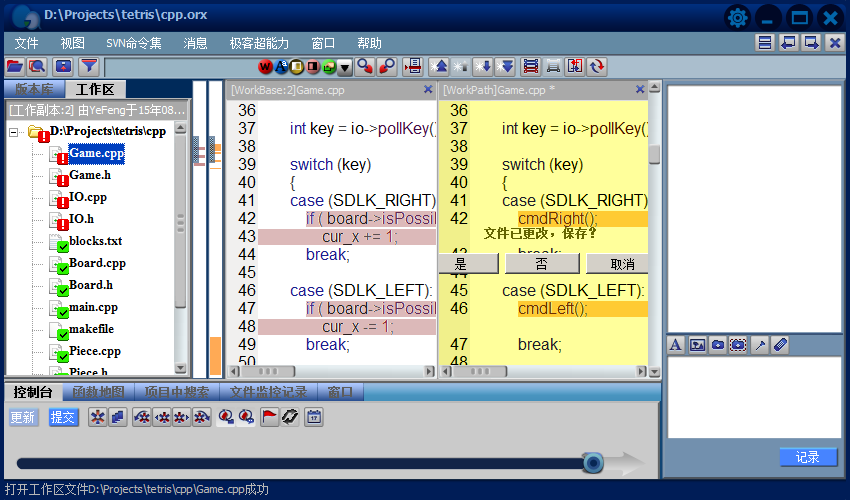850x500 pixels.
Task: Toggle the red W whitespace option
Action: (265, 67)
